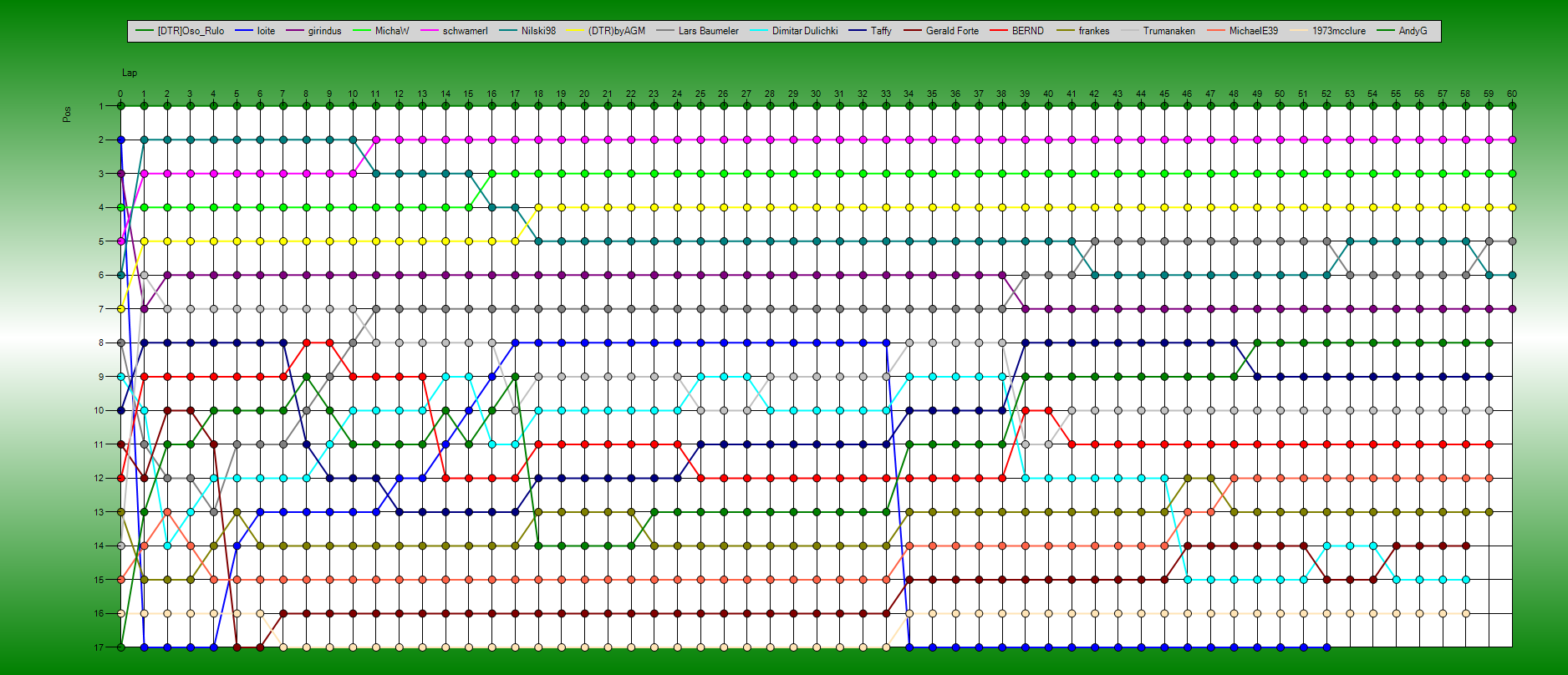Click position label 17 on the Pos axis

[x=99, y=647]
